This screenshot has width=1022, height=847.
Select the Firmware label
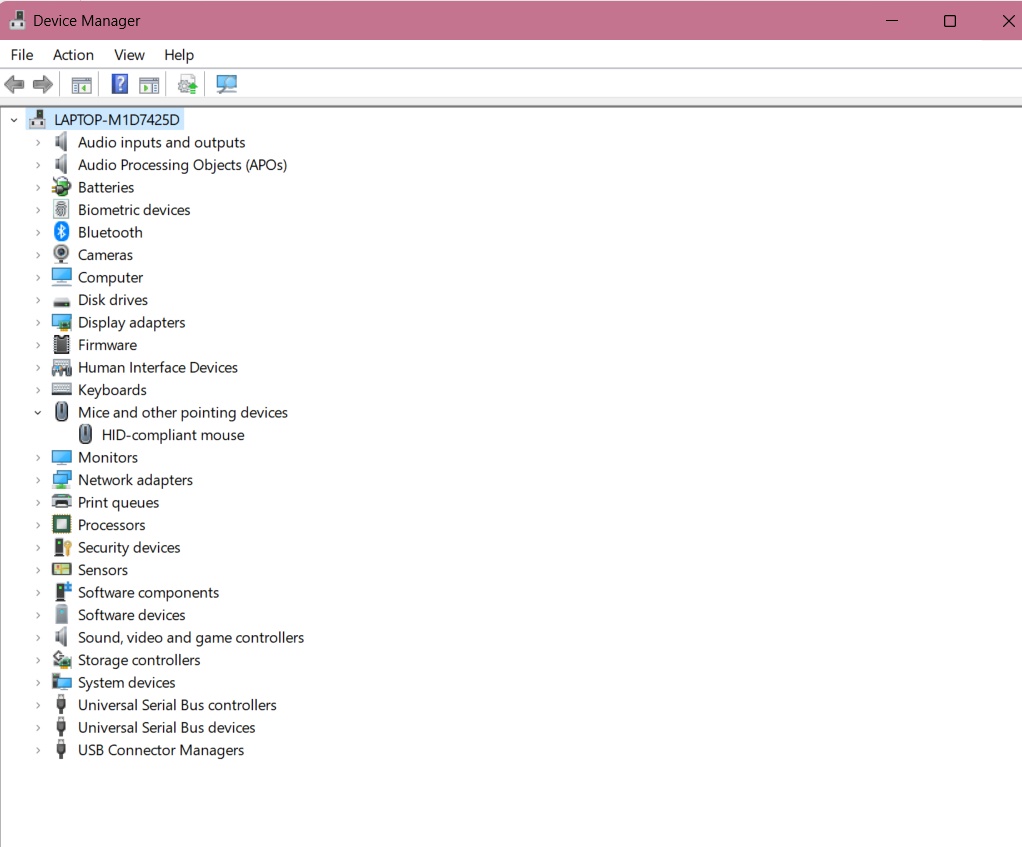(108, 345)
